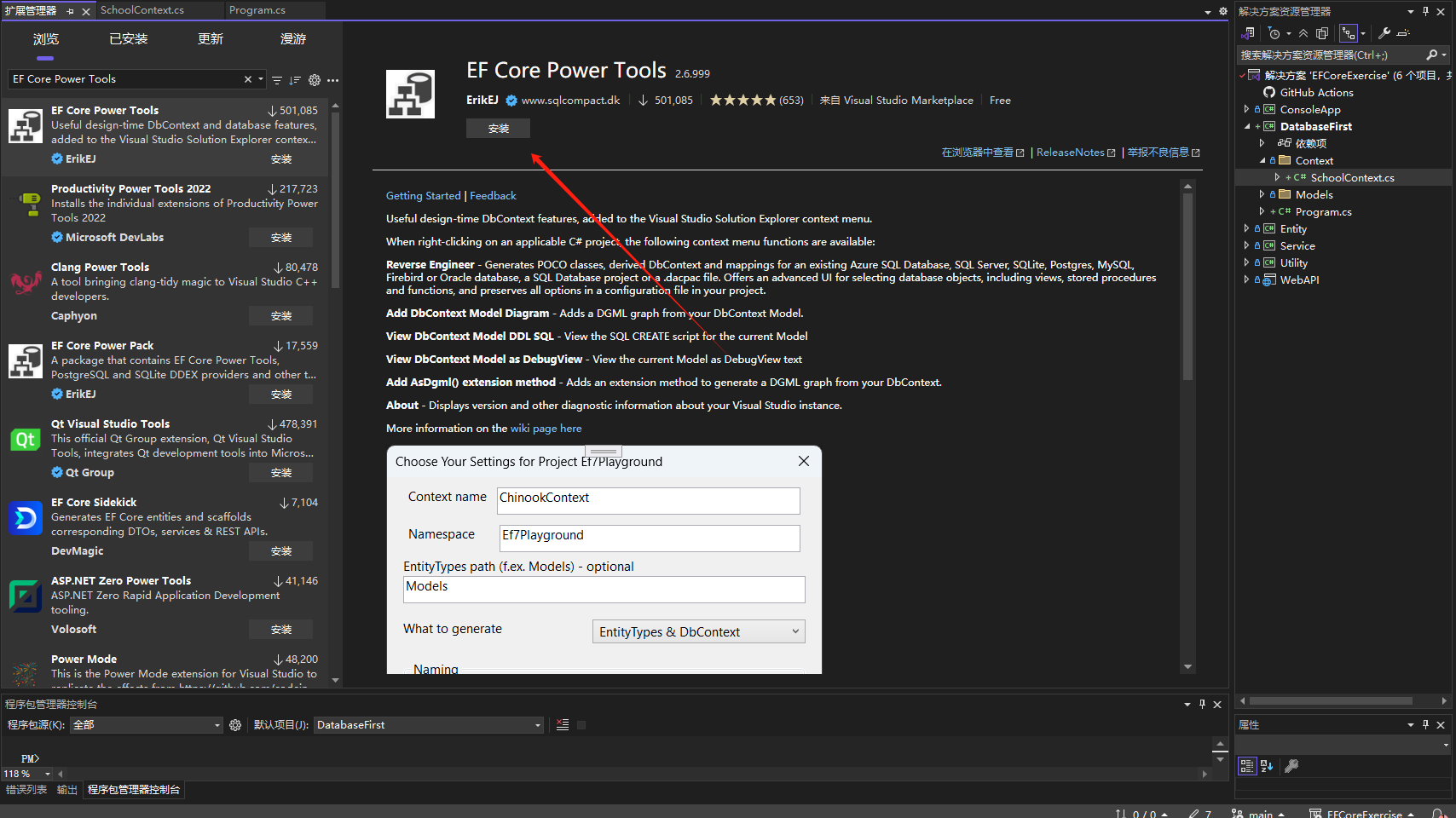Switch to the 更新 updates tab
Viewport: 1456px width, 818px height.
point(211,39)
